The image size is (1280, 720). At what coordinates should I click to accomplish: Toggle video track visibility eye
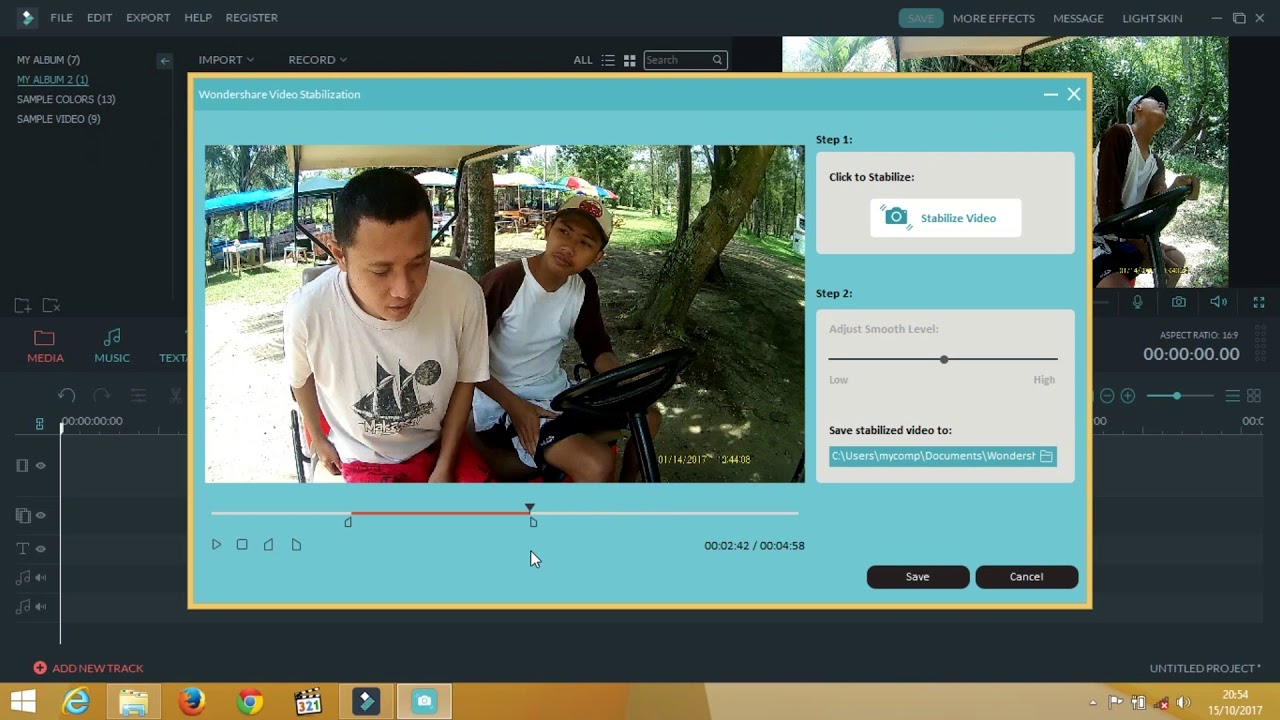tap(41, 466)
